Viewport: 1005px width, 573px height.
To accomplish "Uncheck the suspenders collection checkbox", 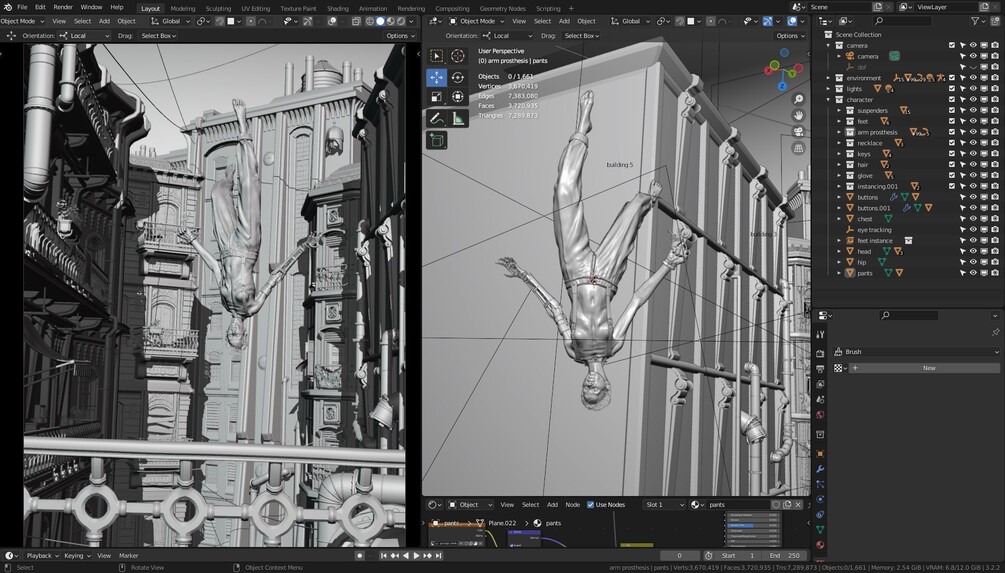I will [x=951, y=110].
